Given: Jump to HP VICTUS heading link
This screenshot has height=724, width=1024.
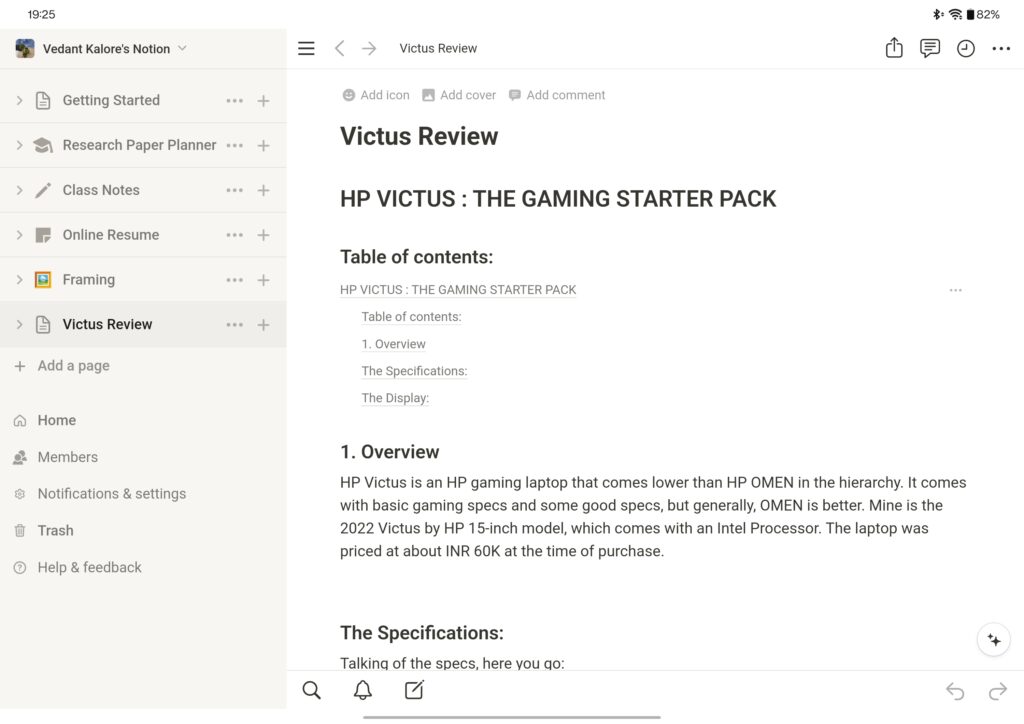Looking at the screenshot, I should [x=458, y=290].
